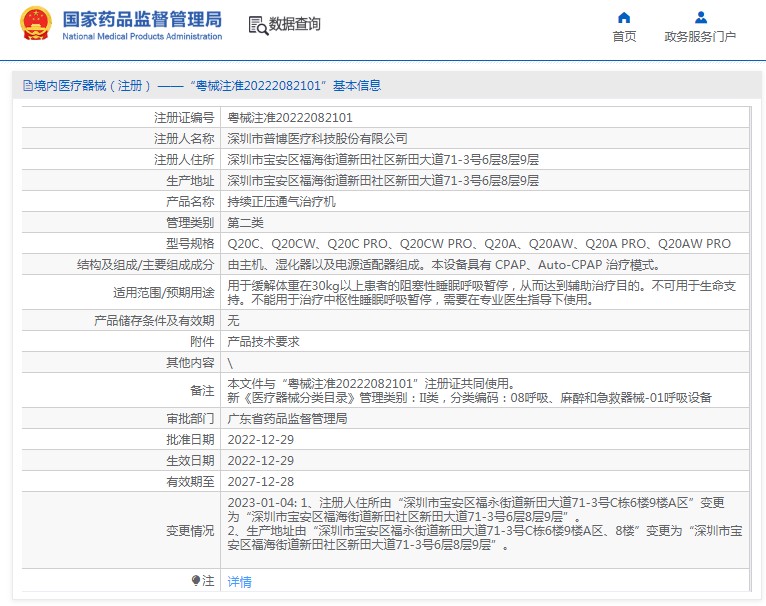Click the 变更情况 row label
Screen dimensions: 766x606
click(189, 529)
